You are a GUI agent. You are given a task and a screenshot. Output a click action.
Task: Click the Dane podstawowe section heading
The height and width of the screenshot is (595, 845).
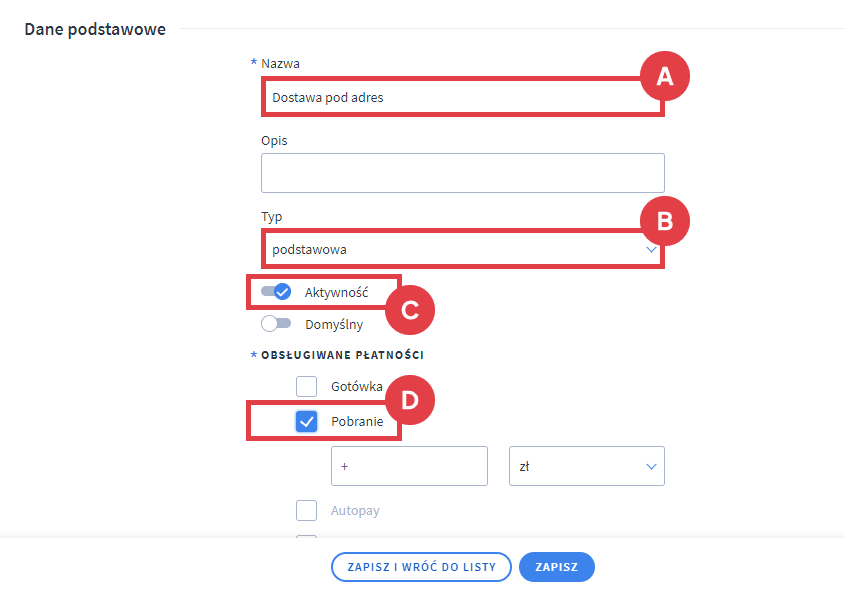pyautogui.click(x=95, y=29)
